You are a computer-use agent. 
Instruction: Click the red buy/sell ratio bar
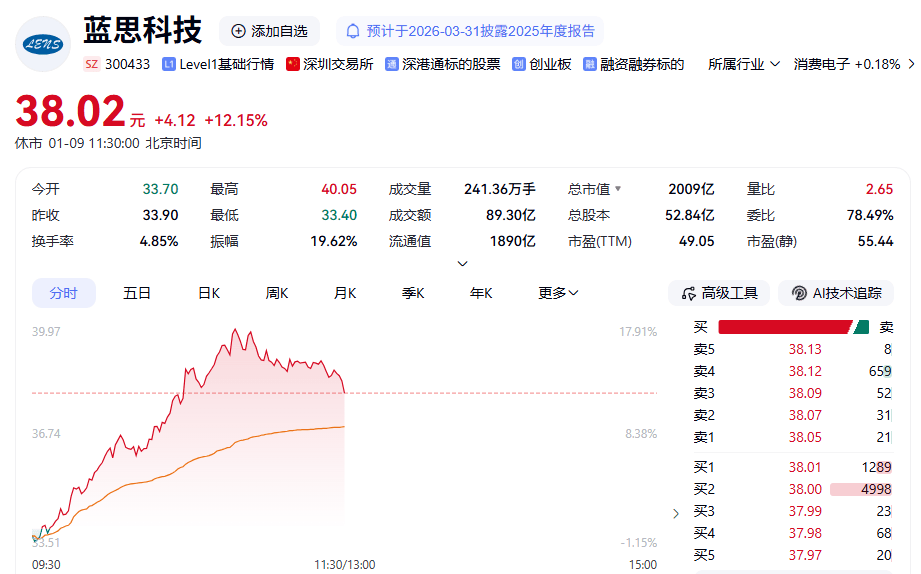(x=783, y=327)
